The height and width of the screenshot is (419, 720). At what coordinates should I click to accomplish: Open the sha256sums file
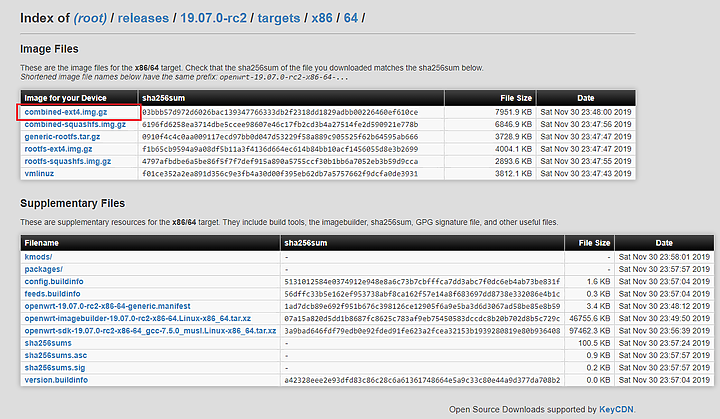[x=48, y=343]
